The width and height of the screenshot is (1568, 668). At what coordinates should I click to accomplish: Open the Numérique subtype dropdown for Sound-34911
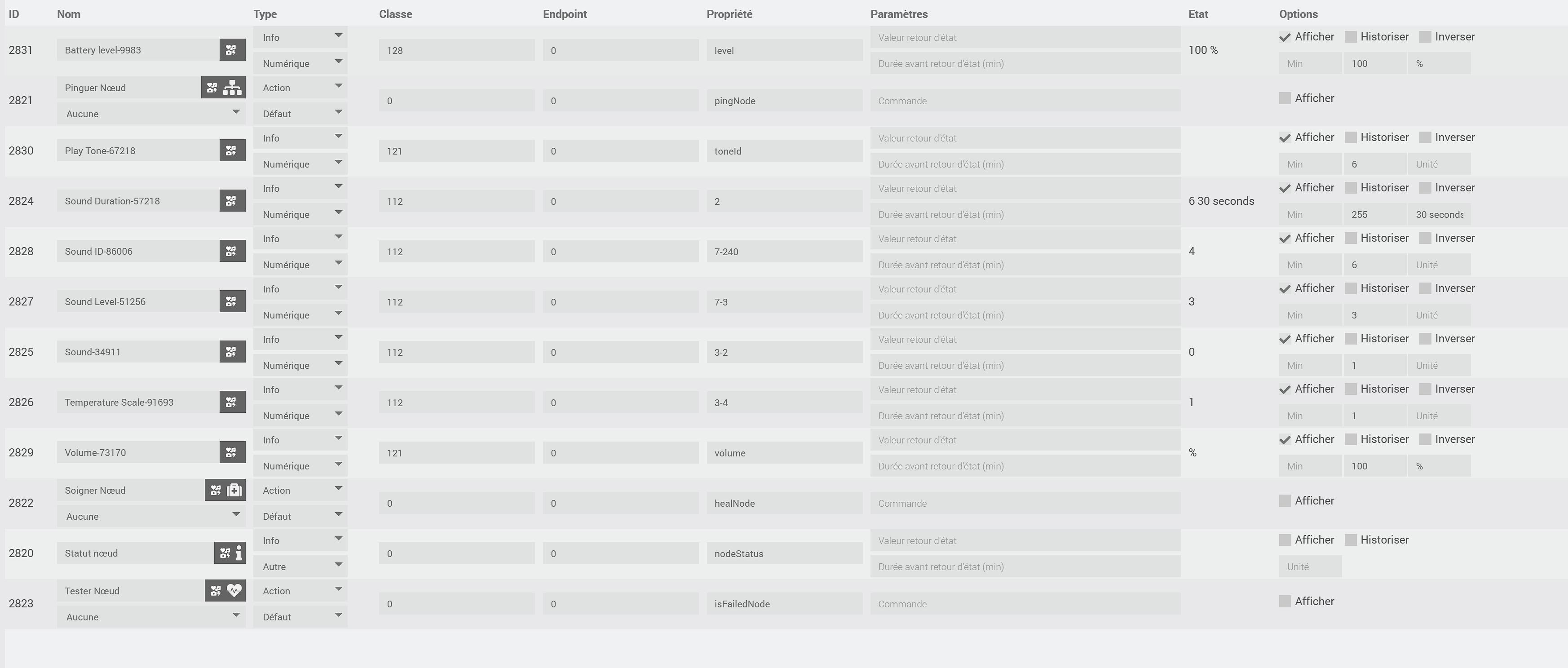coord(300,365)
